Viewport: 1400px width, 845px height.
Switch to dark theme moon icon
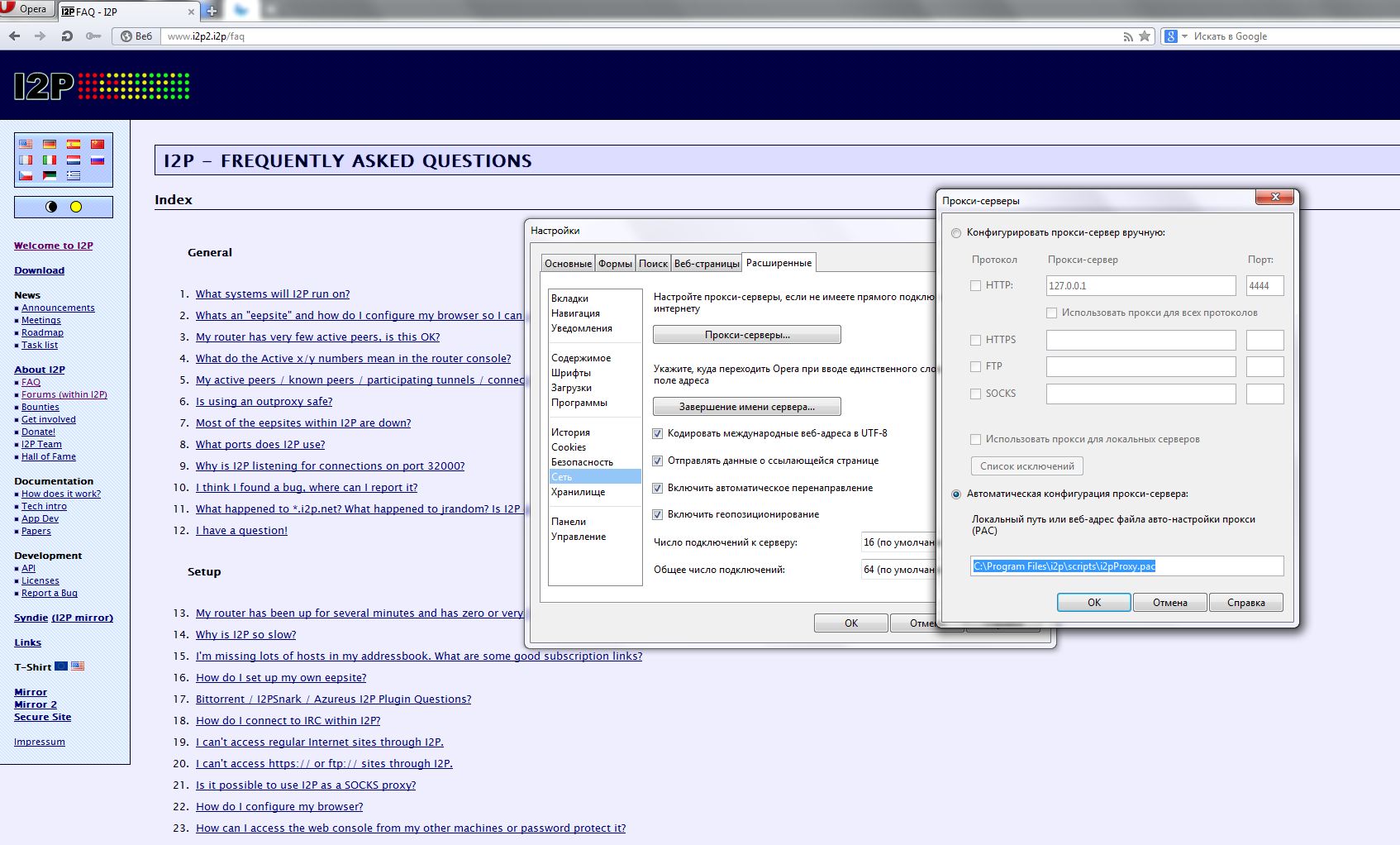pyautogui.click(x=51, y=207)
